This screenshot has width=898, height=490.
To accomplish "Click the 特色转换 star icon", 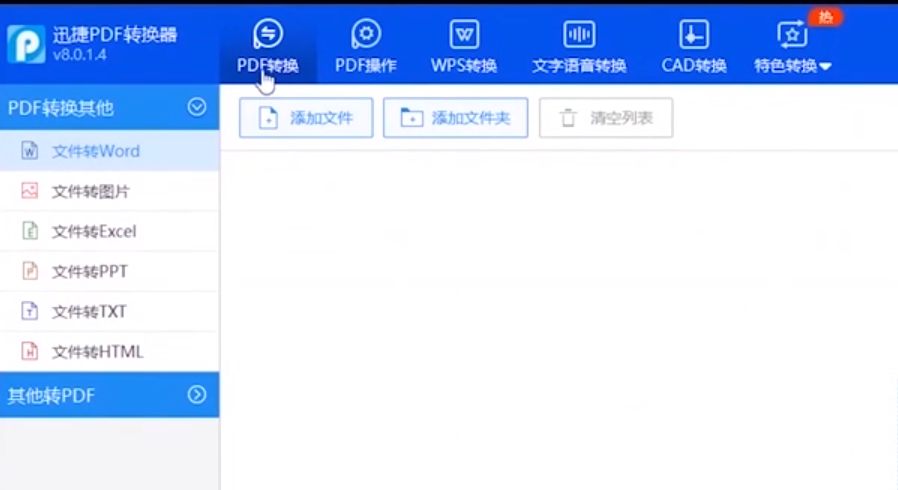I will coord(791,34).
